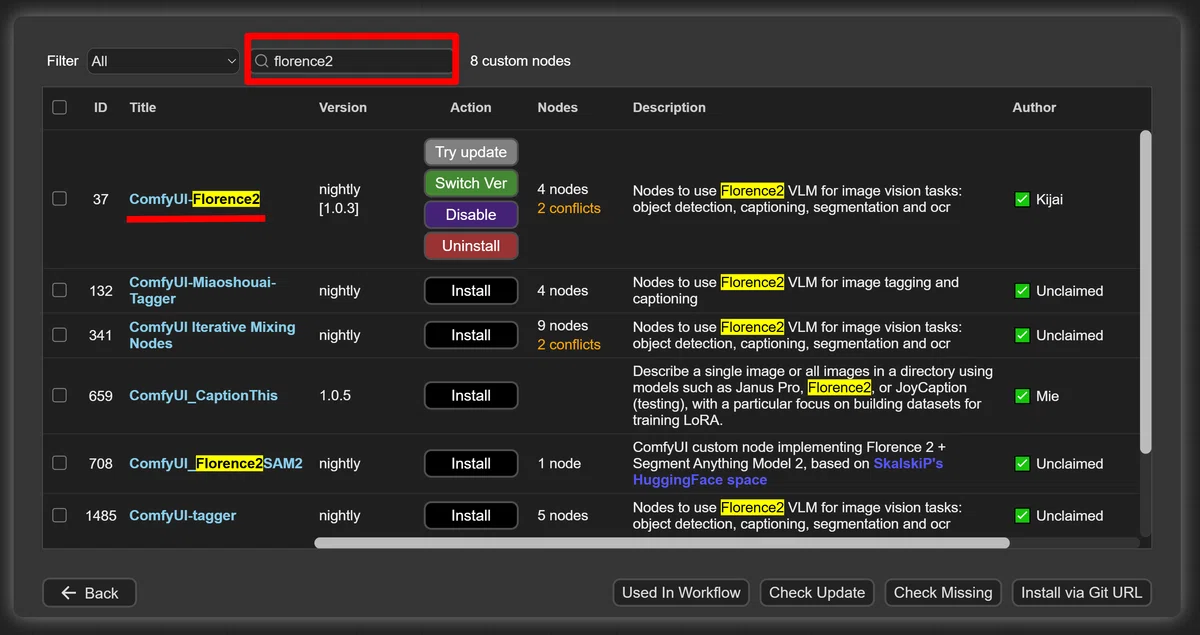Open the ComfyUI-Florence2 title link
The height and width of the screenshot is (635, 1200).
(195, 199)
